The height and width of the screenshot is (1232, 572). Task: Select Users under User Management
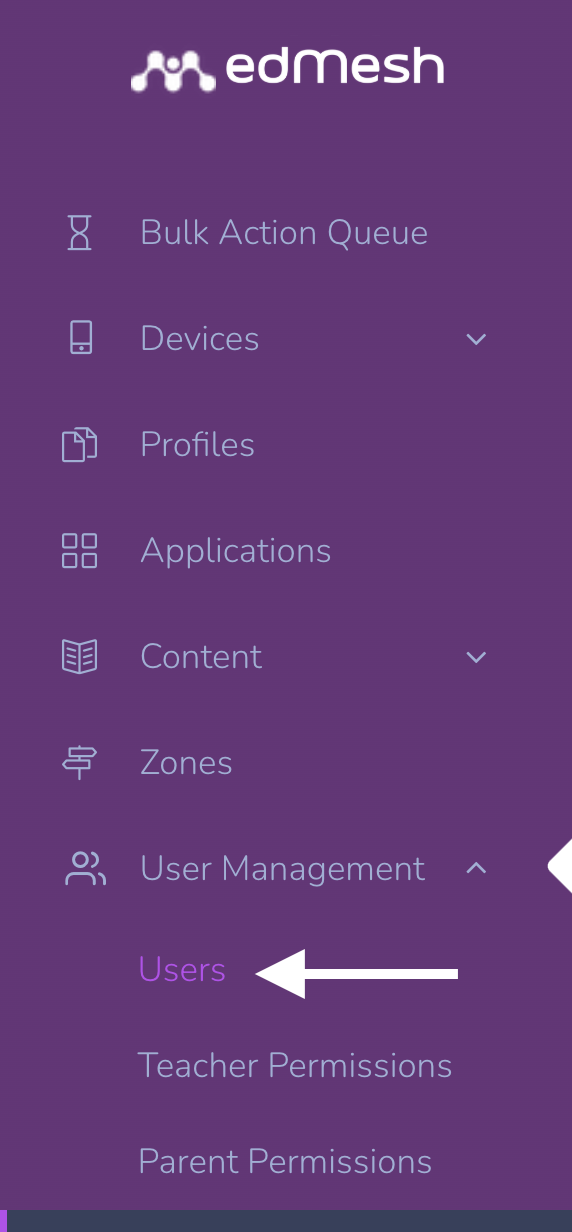point(182,970)
